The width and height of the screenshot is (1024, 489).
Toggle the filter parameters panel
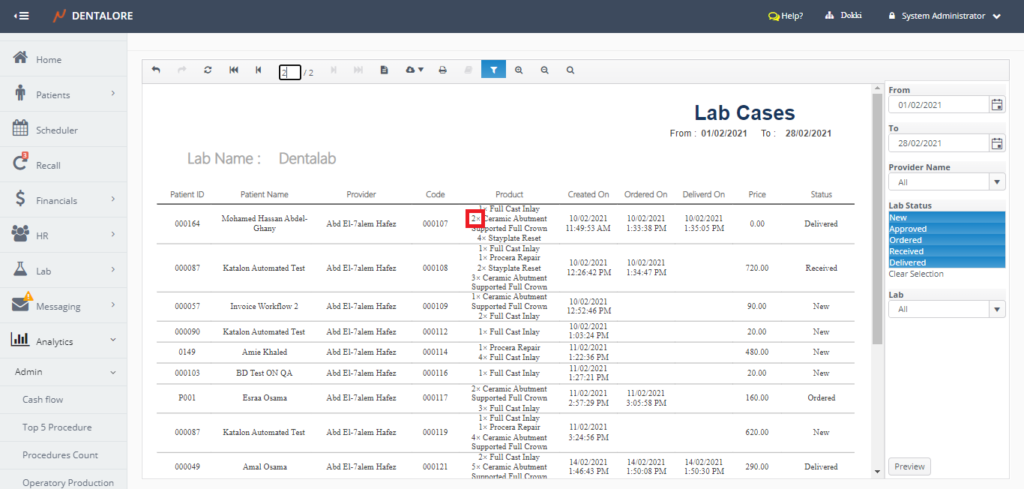click(x=493, y=70)
